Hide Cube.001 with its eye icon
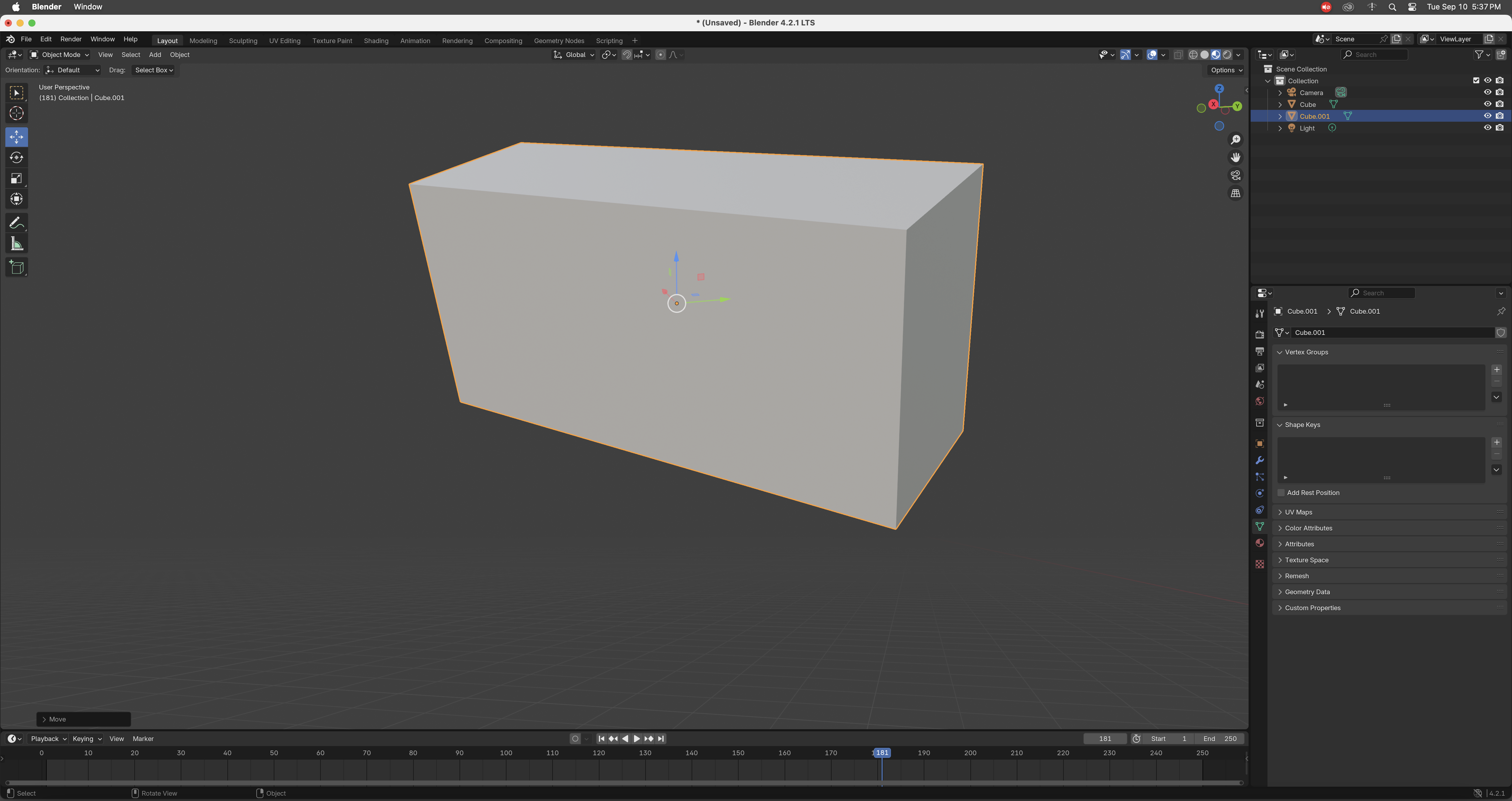This screenshot has height=801, width=1512. [1487, 116]
